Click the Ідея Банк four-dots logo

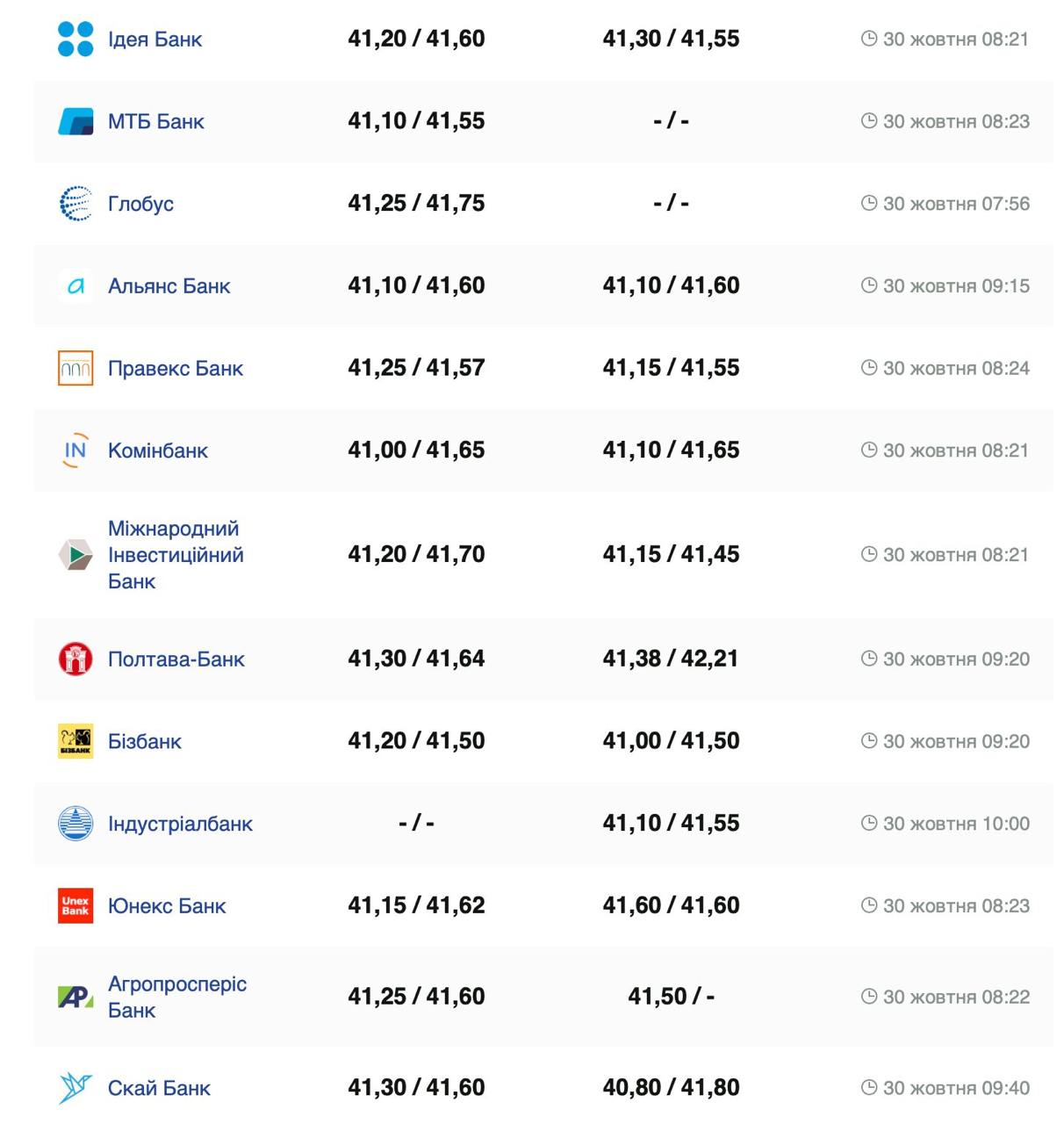pyautogui.click(x=75, y=39)
